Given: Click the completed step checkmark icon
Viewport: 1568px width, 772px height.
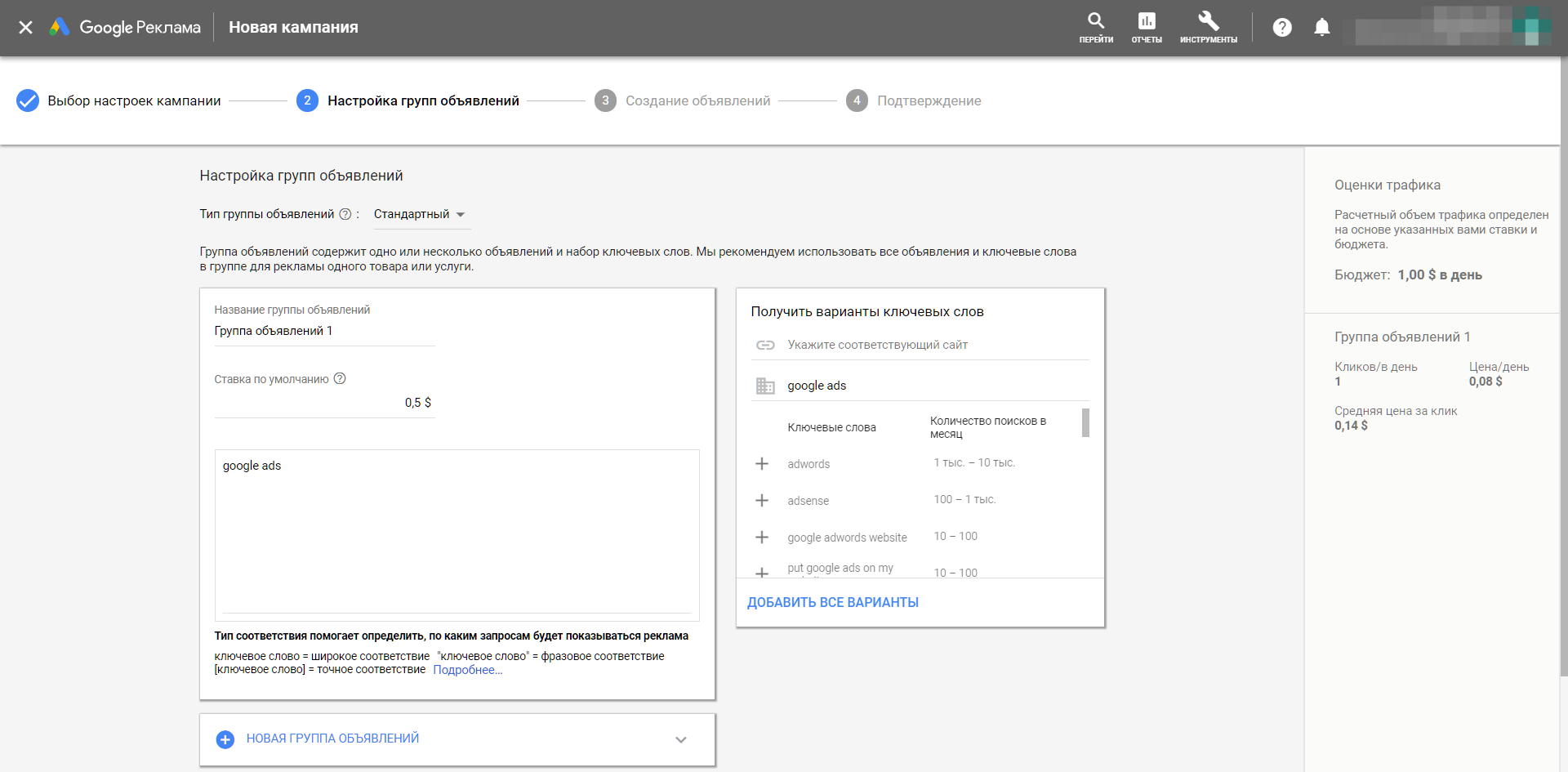Looking at the screenshot, I should 28,100.
